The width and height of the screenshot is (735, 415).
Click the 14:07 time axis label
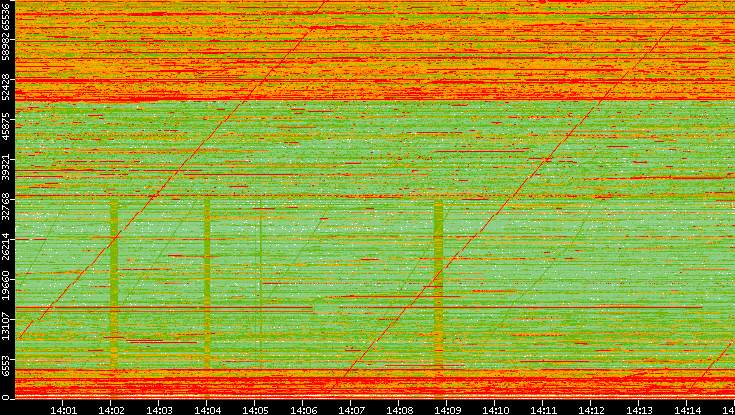click(x=352, y=409)
